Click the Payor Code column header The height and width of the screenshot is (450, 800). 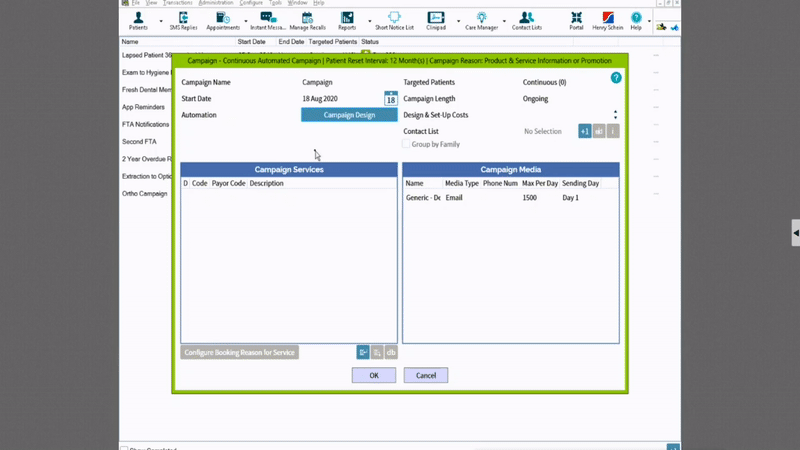pos(229,183)
